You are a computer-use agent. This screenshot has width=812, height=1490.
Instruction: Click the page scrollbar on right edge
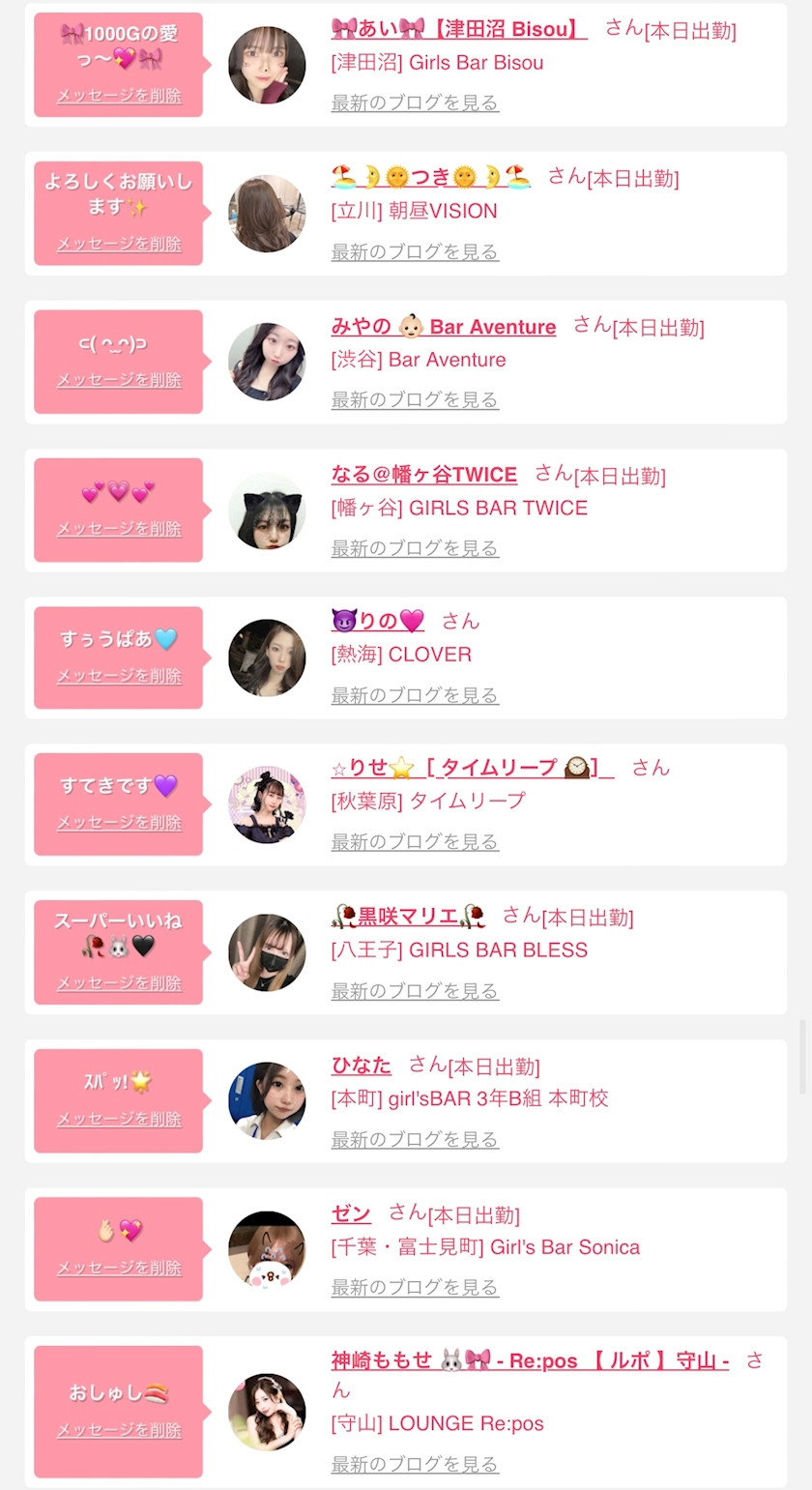pyautogui.click(x=801, y=1056)
